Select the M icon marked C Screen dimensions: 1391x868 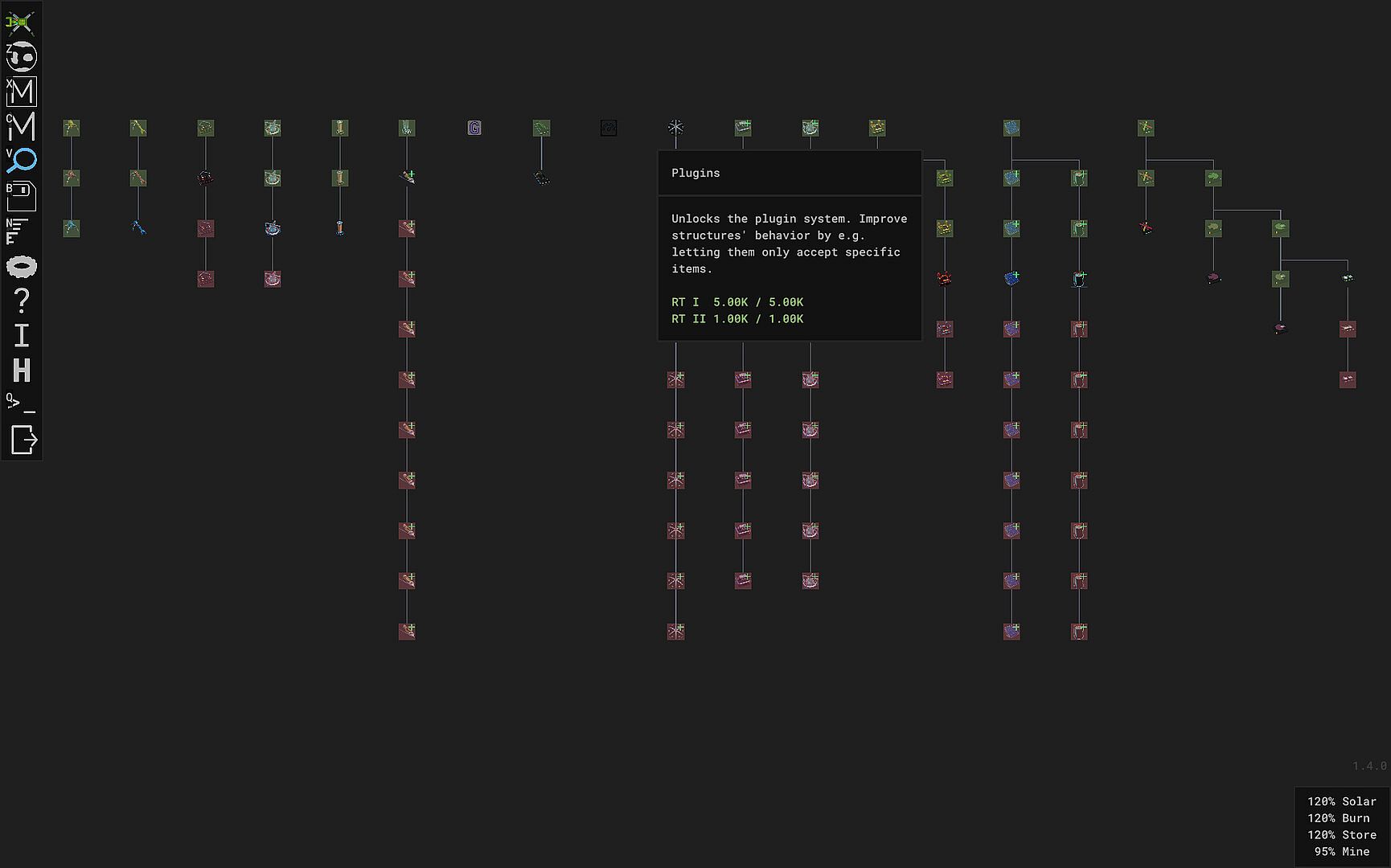(22, 126)
